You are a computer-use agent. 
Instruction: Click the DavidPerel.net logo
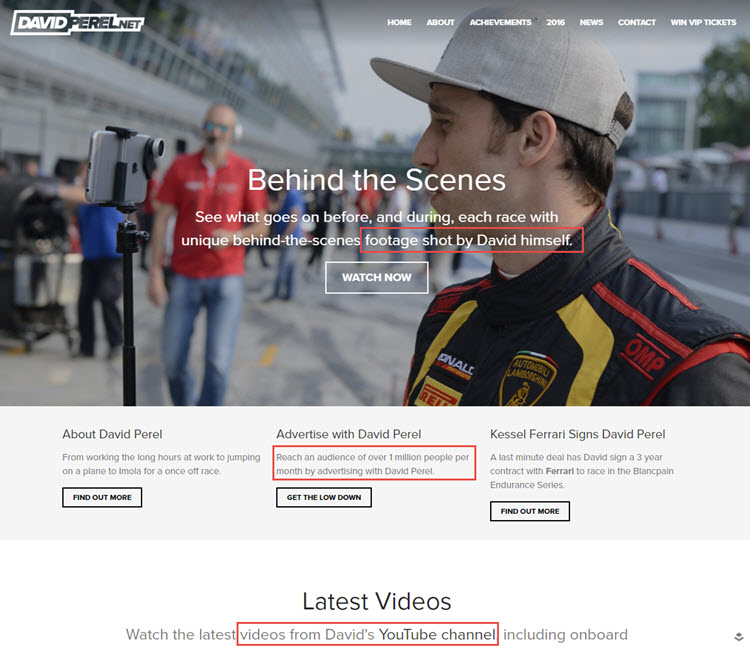(76, 21)
